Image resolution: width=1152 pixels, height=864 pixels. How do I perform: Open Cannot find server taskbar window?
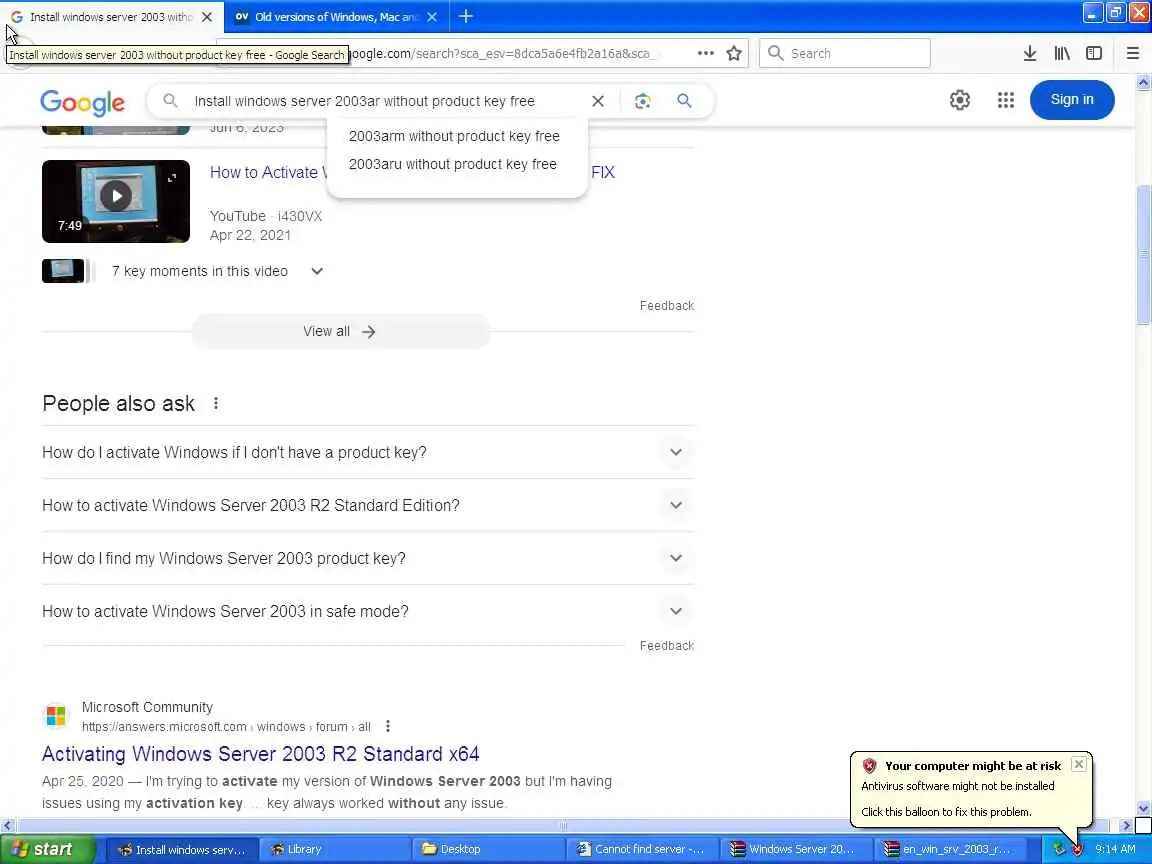coord(641,849)
